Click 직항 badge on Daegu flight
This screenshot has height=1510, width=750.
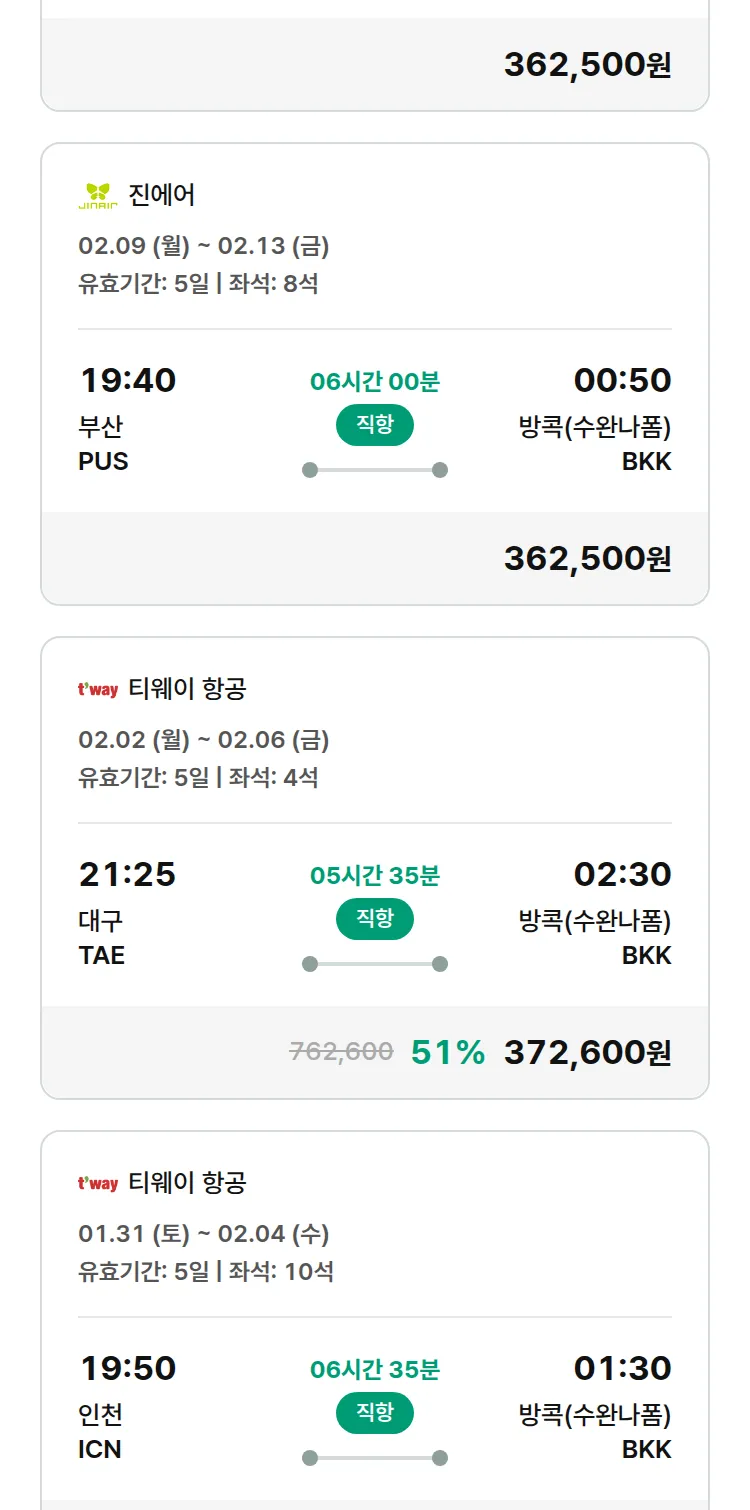[x=374, y=919]
